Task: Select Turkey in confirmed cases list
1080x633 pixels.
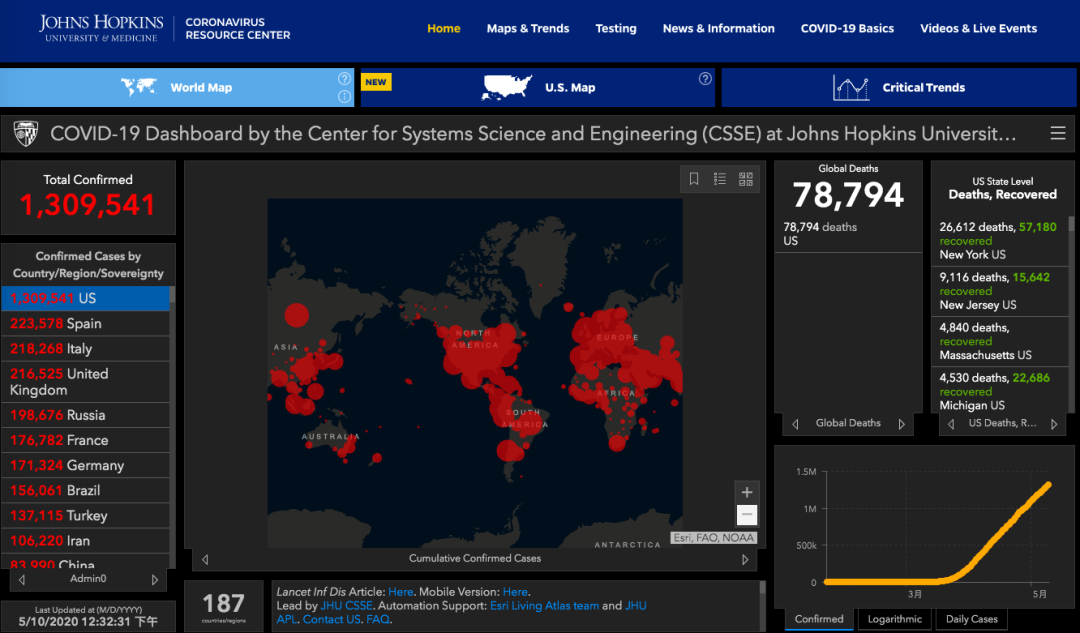Action: [x=85, y=516]
